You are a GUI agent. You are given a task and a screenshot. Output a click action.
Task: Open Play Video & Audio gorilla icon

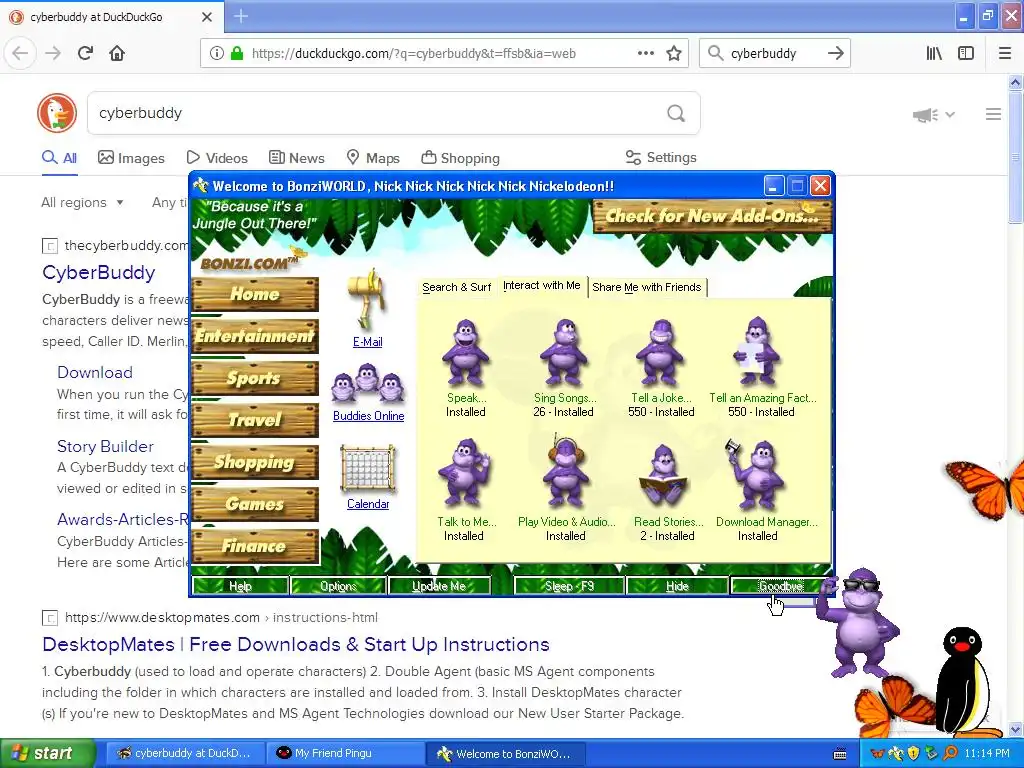(x=565, y=472)
